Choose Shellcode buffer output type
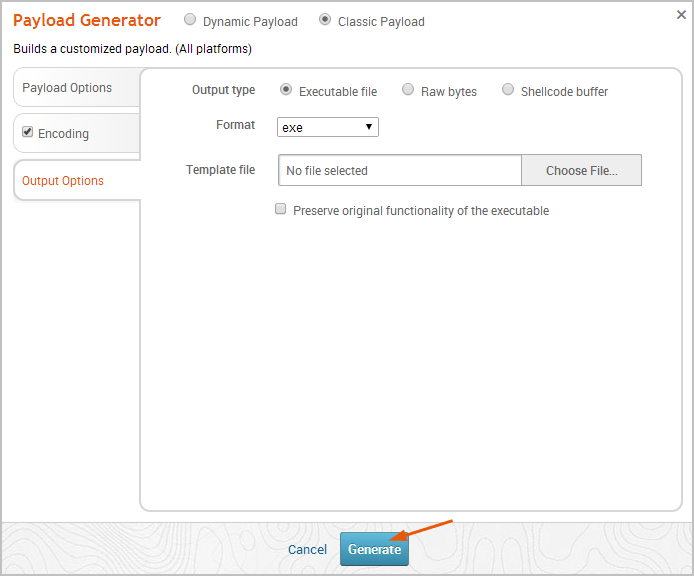Viewport: 694px width, 576px height. [508, 90]
